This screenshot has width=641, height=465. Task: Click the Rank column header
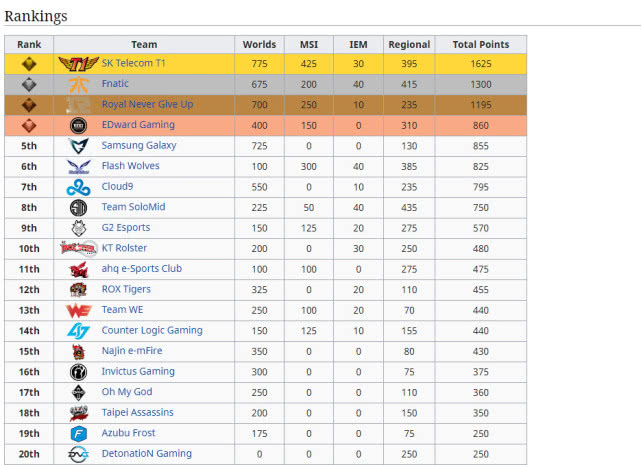pyautogui.click(x=29, y=45)
